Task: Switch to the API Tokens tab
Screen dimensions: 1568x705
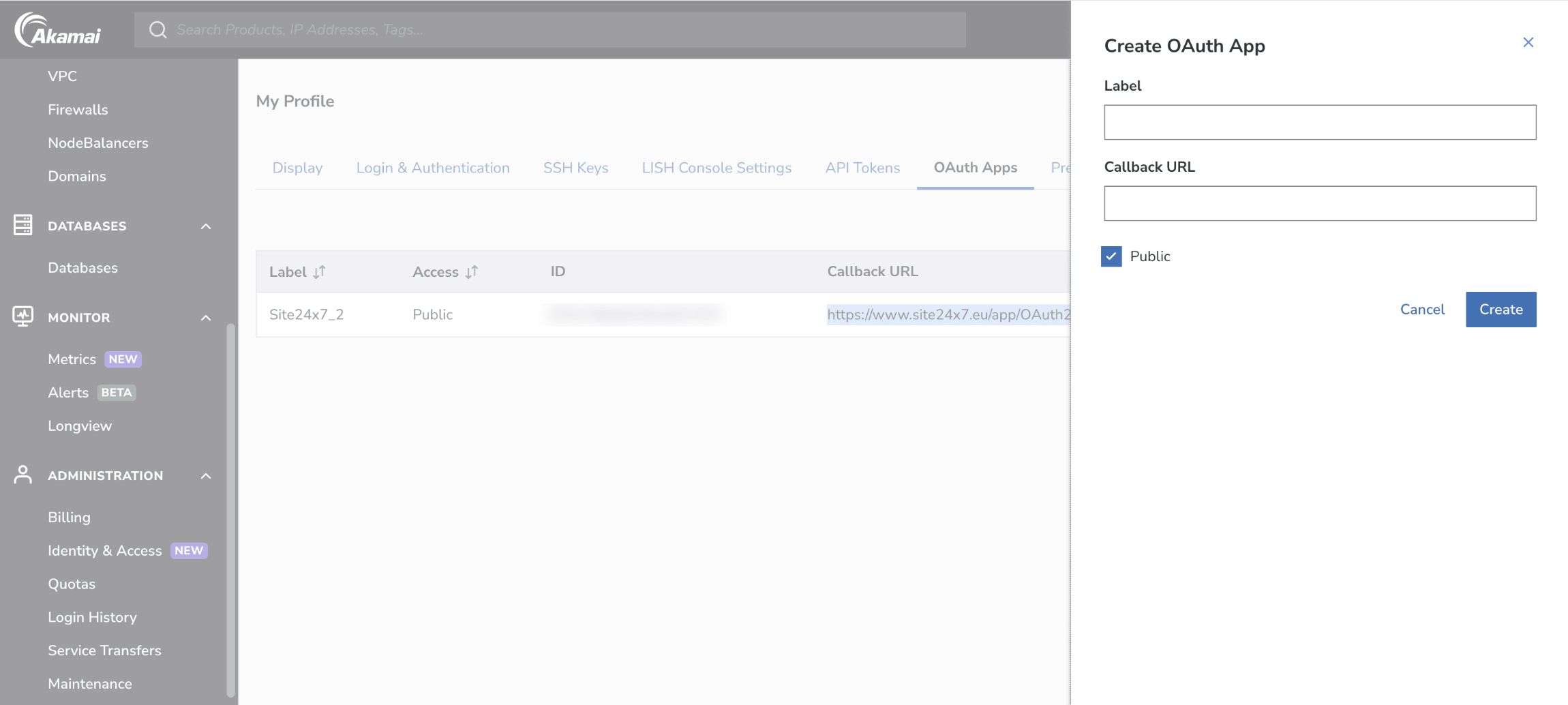Action: 862,168
